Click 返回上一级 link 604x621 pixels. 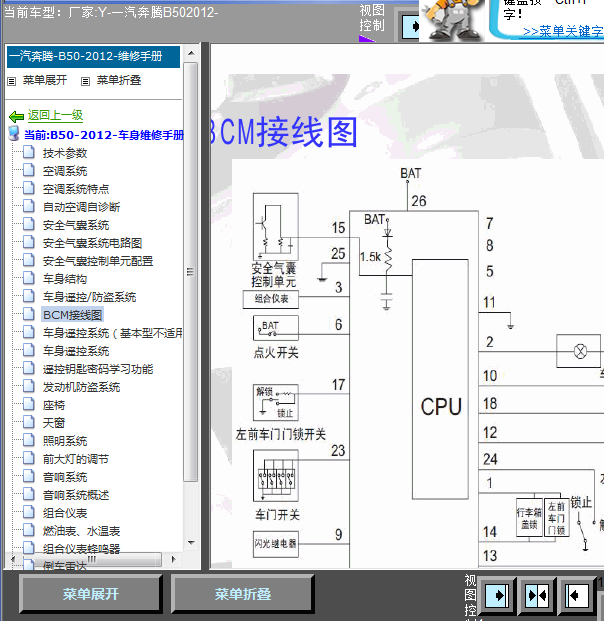[x=55, y=116]
